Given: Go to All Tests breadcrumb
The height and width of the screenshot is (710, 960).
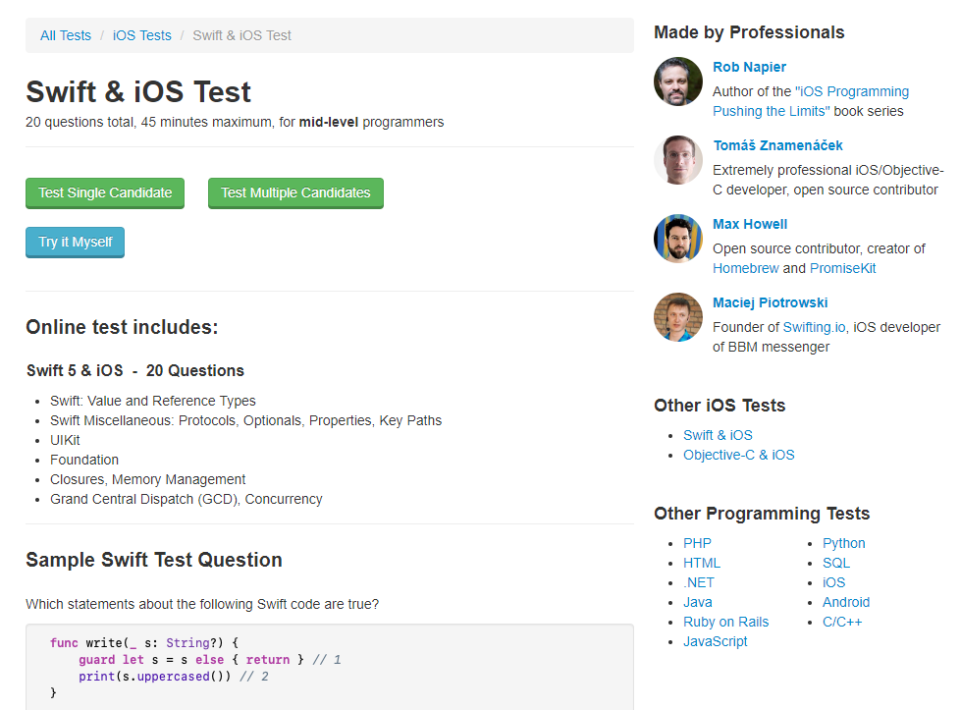Looking at the screenshot, I should point(65,35).
